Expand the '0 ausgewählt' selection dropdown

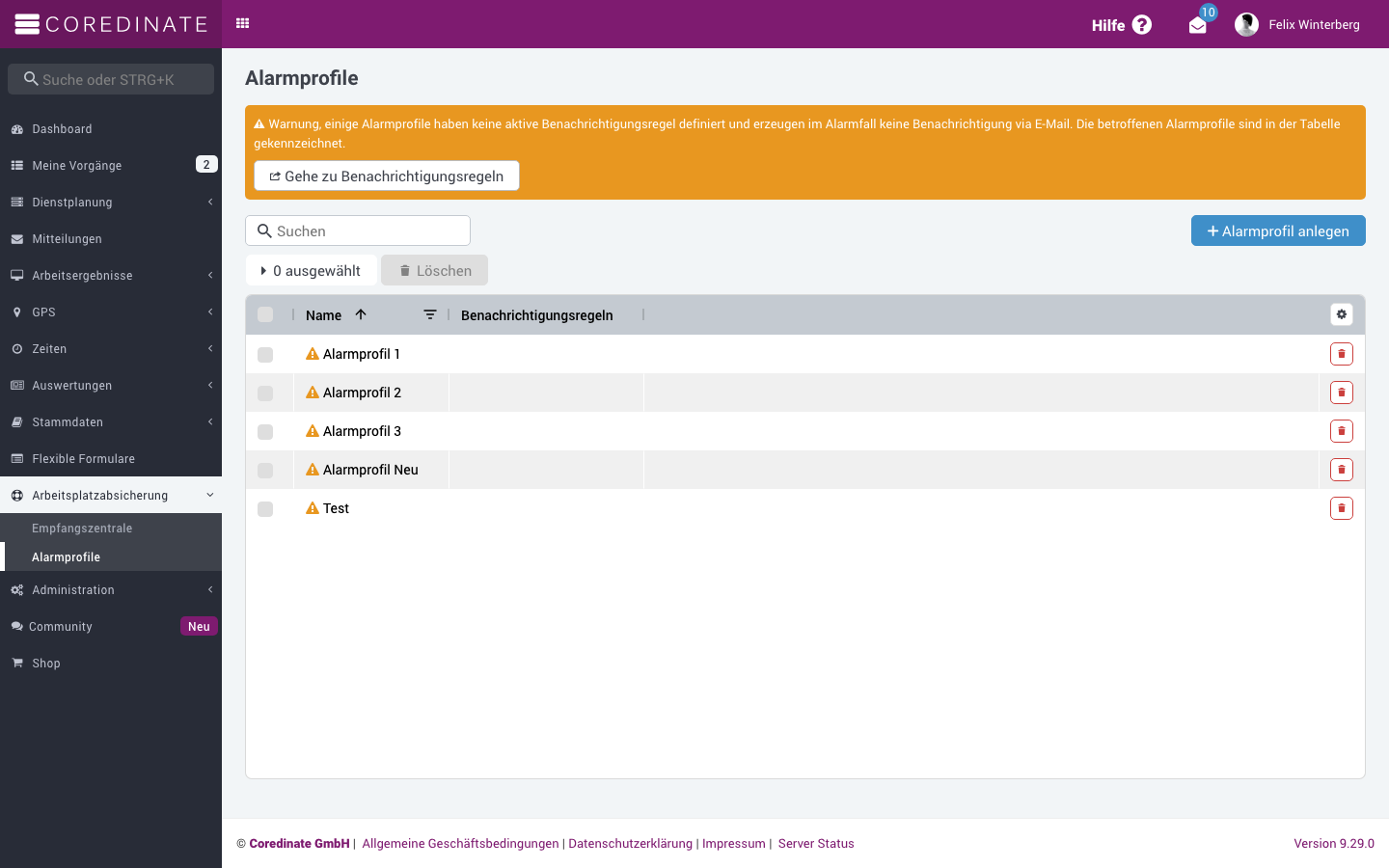tap(311, 270)
